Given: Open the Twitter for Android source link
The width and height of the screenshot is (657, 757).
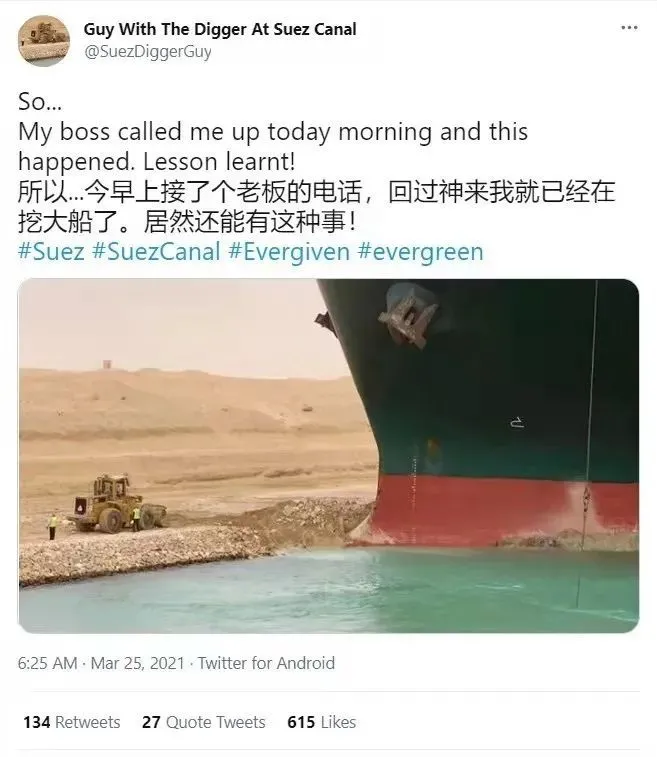Looking at the screenshot, I should (x=266, y=663).
